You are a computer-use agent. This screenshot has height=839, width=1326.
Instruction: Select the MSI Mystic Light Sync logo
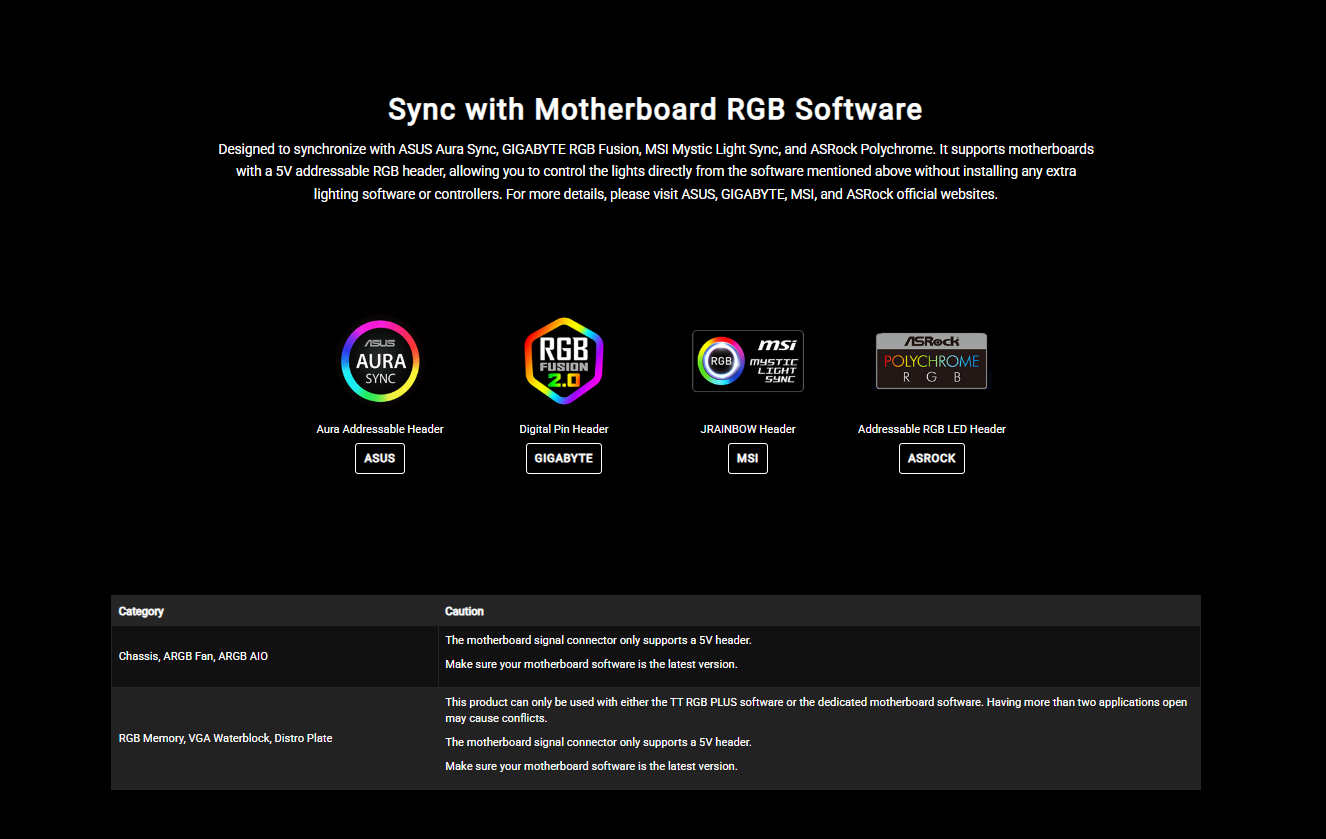pyautogui.click(x=748, y=361)
